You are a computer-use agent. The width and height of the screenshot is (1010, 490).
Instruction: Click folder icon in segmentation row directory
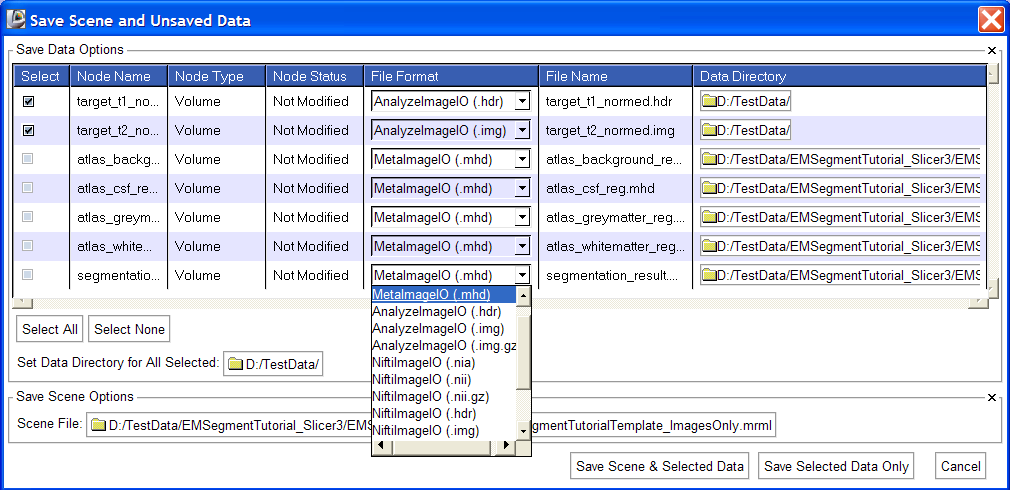click(710, 275)
